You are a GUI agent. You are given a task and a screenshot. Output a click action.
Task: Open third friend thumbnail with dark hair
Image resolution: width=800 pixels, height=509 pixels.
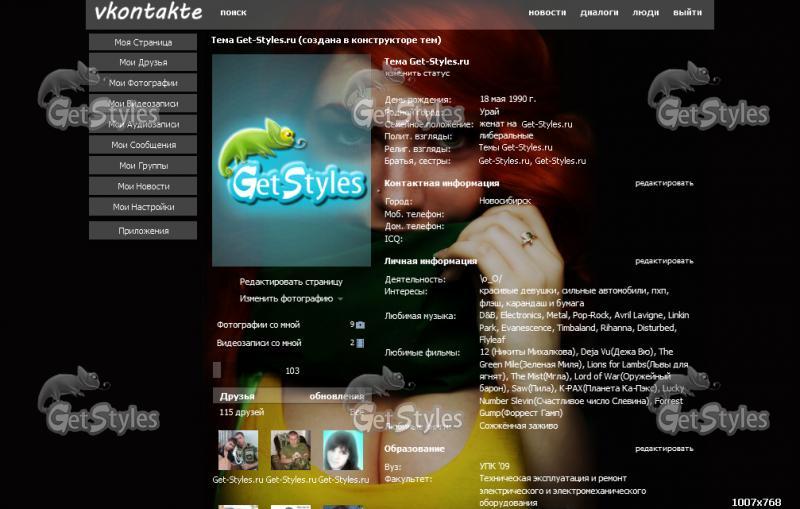(343, 450)
